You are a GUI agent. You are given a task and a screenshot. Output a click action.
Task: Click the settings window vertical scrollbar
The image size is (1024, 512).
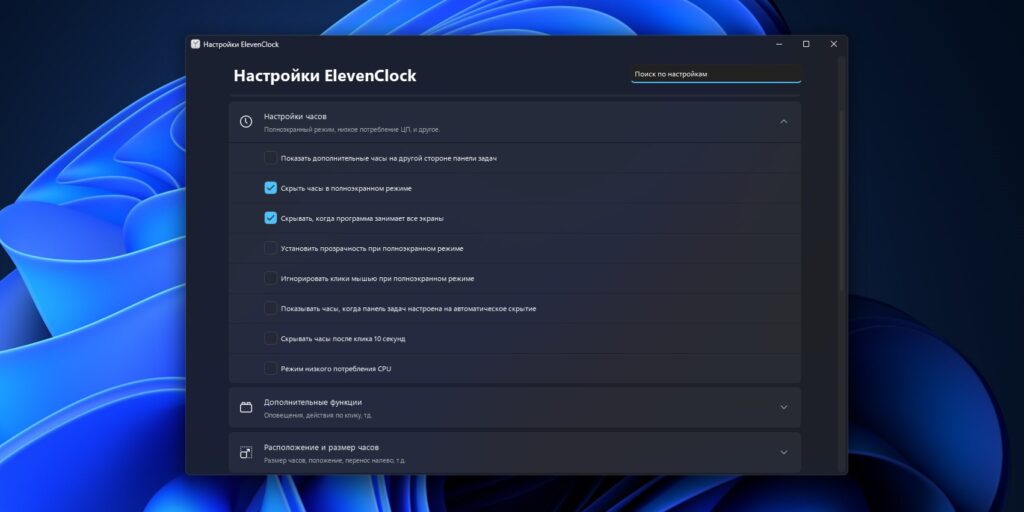[841, 202]
